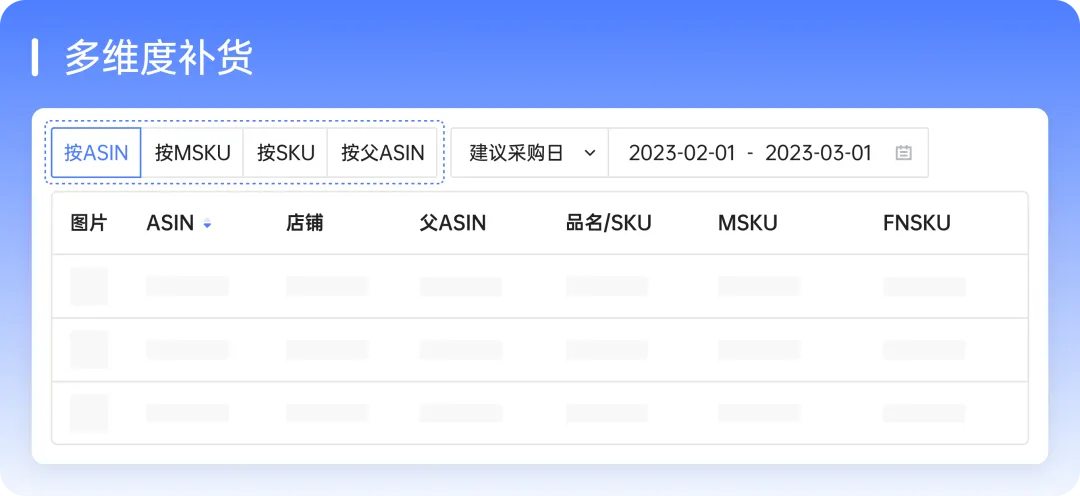This screenshot has width=1080, height=496.
Task: Click the start date 2023-02-01
Action: point(682,152)
